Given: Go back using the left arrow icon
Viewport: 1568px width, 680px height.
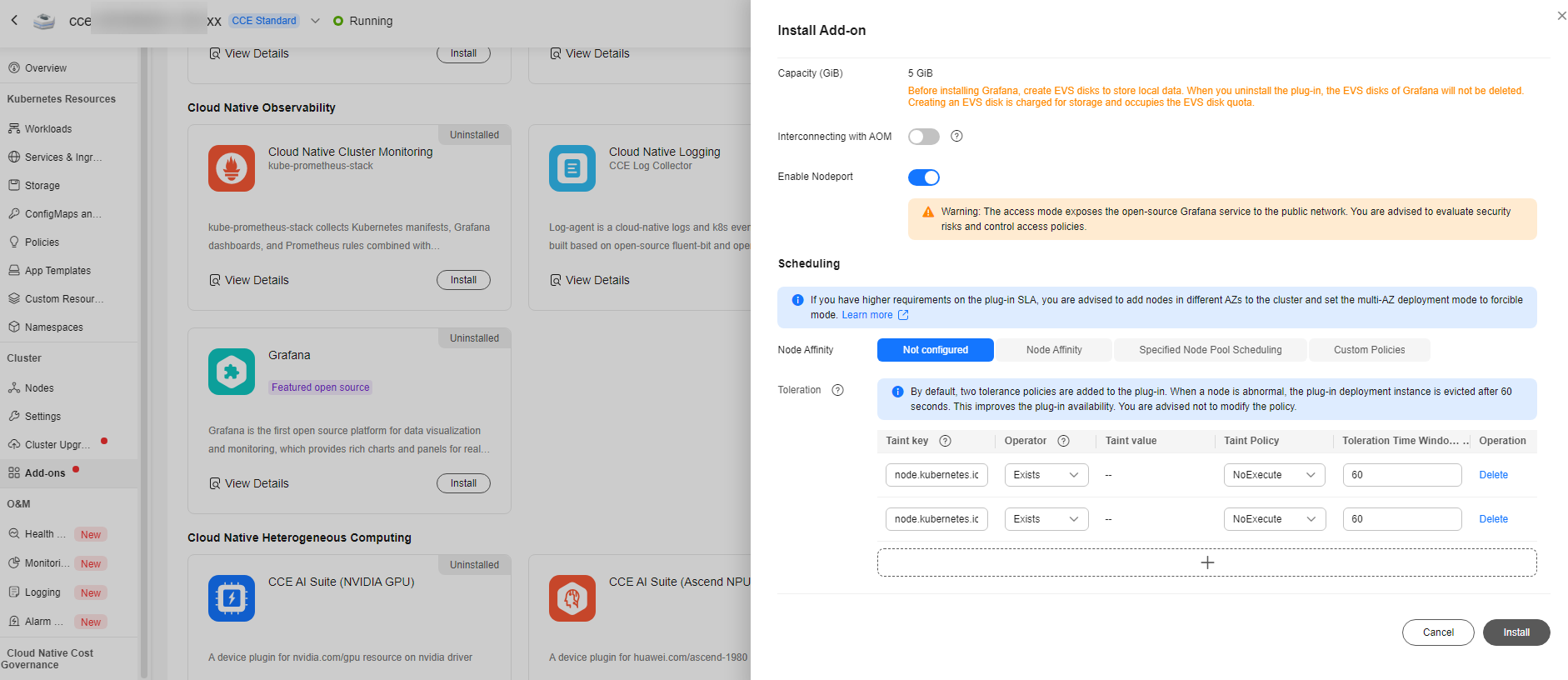Looking at the screenshot, I should [14, 20].
